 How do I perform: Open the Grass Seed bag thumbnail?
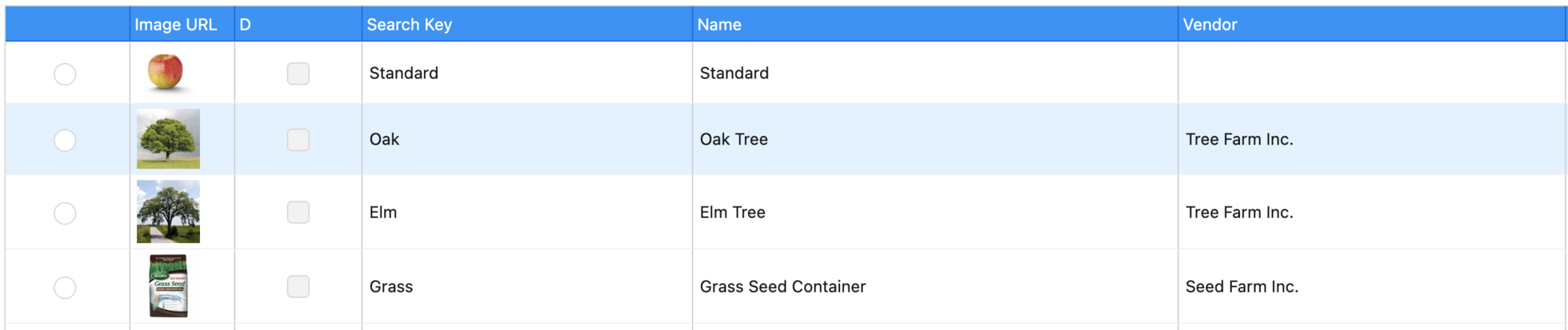168,286
